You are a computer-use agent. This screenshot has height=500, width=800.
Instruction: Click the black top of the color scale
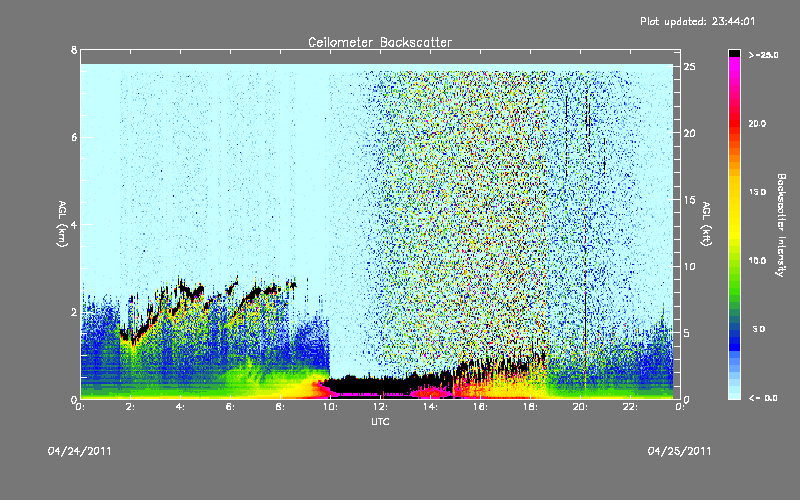(x=734, y=53)
